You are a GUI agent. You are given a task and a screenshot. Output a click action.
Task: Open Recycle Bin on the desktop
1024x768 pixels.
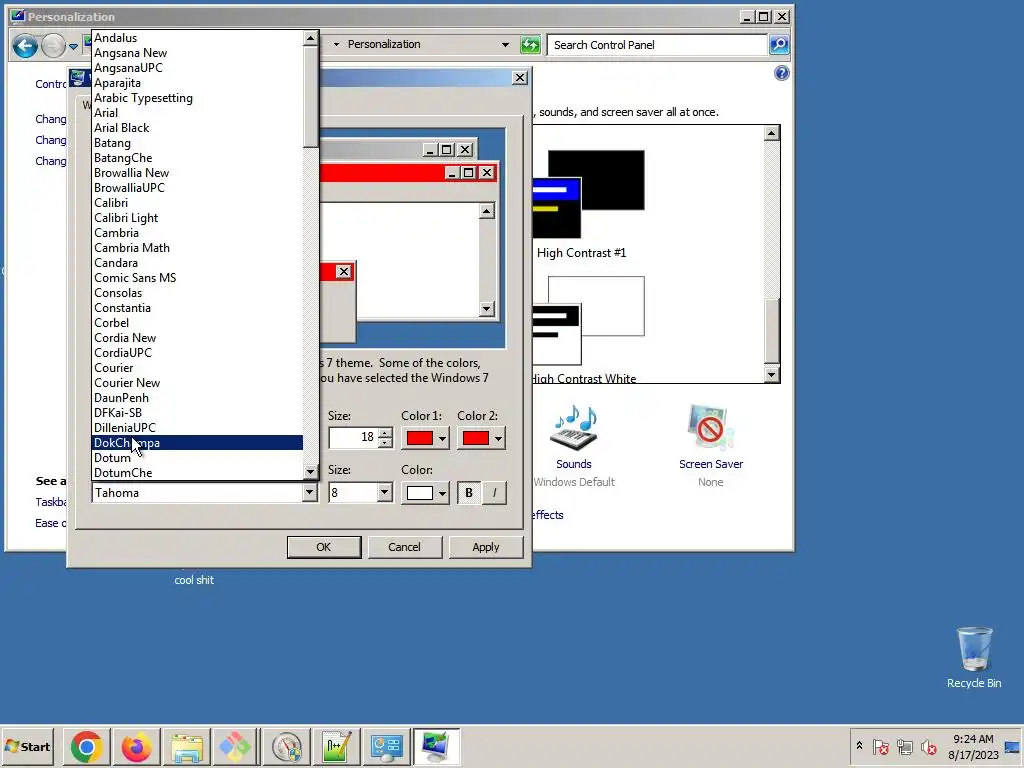tap(974, 657)
